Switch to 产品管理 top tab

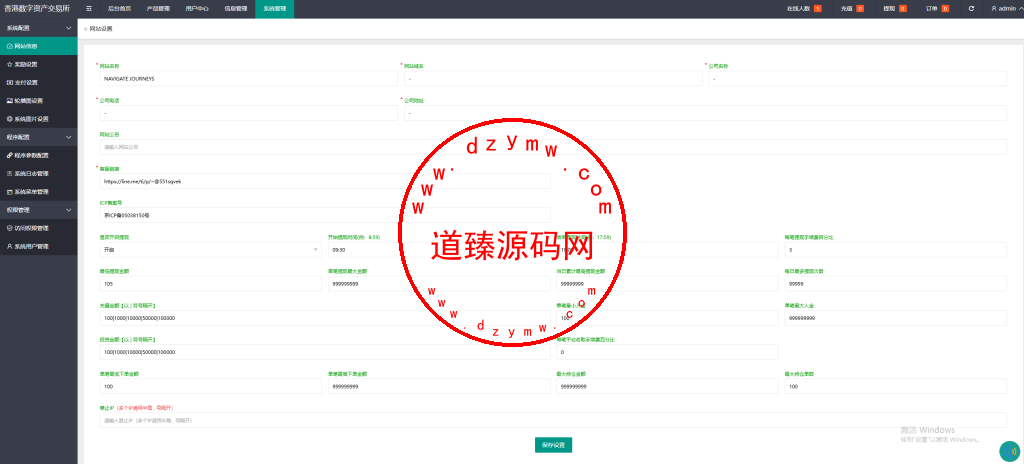158,8
